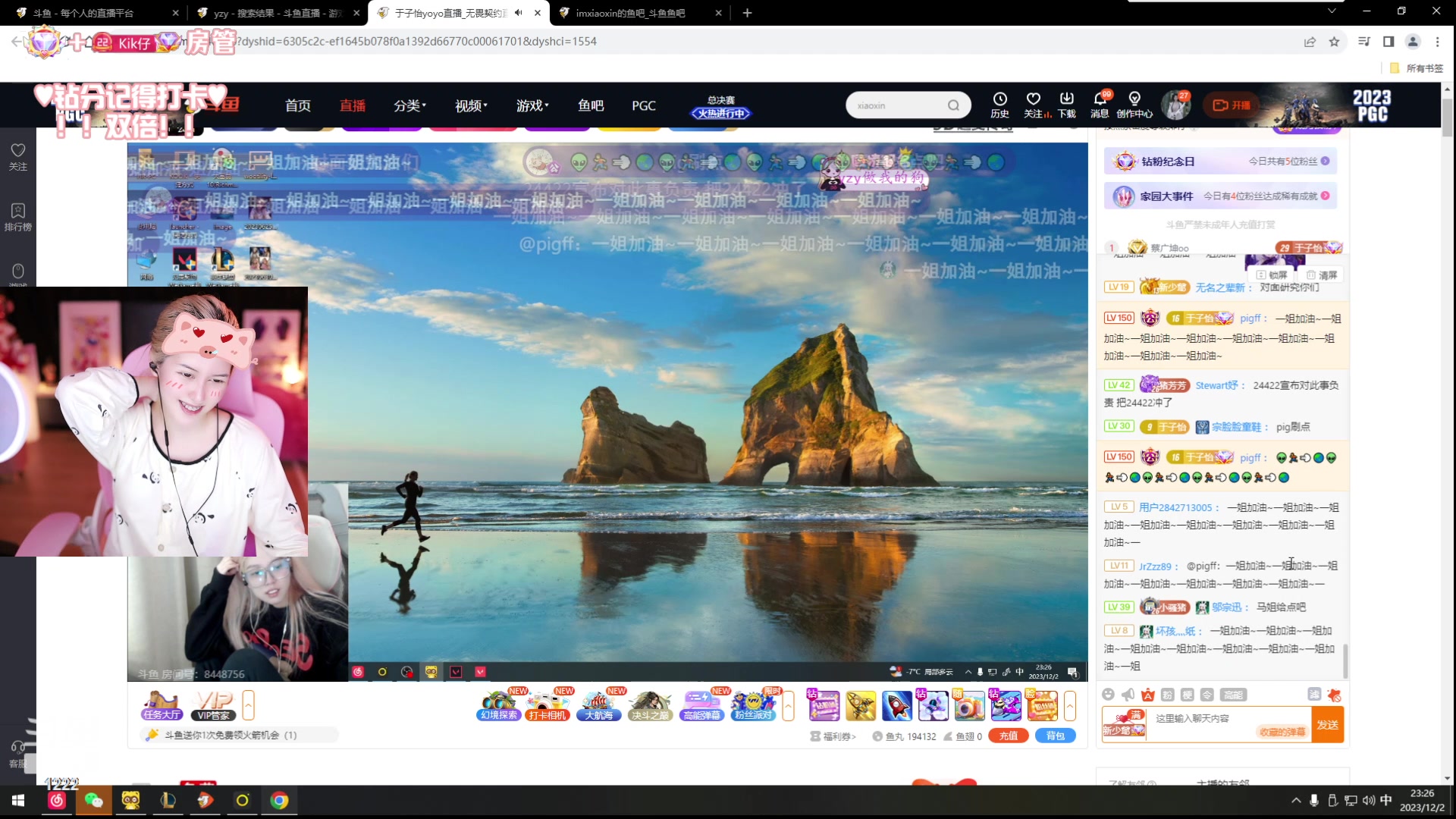Image resolution: width=1456 pixels, height=819 pixels.
Task: Toggle 锁屏 chat lock
Action: click(x=1272, y=275)
